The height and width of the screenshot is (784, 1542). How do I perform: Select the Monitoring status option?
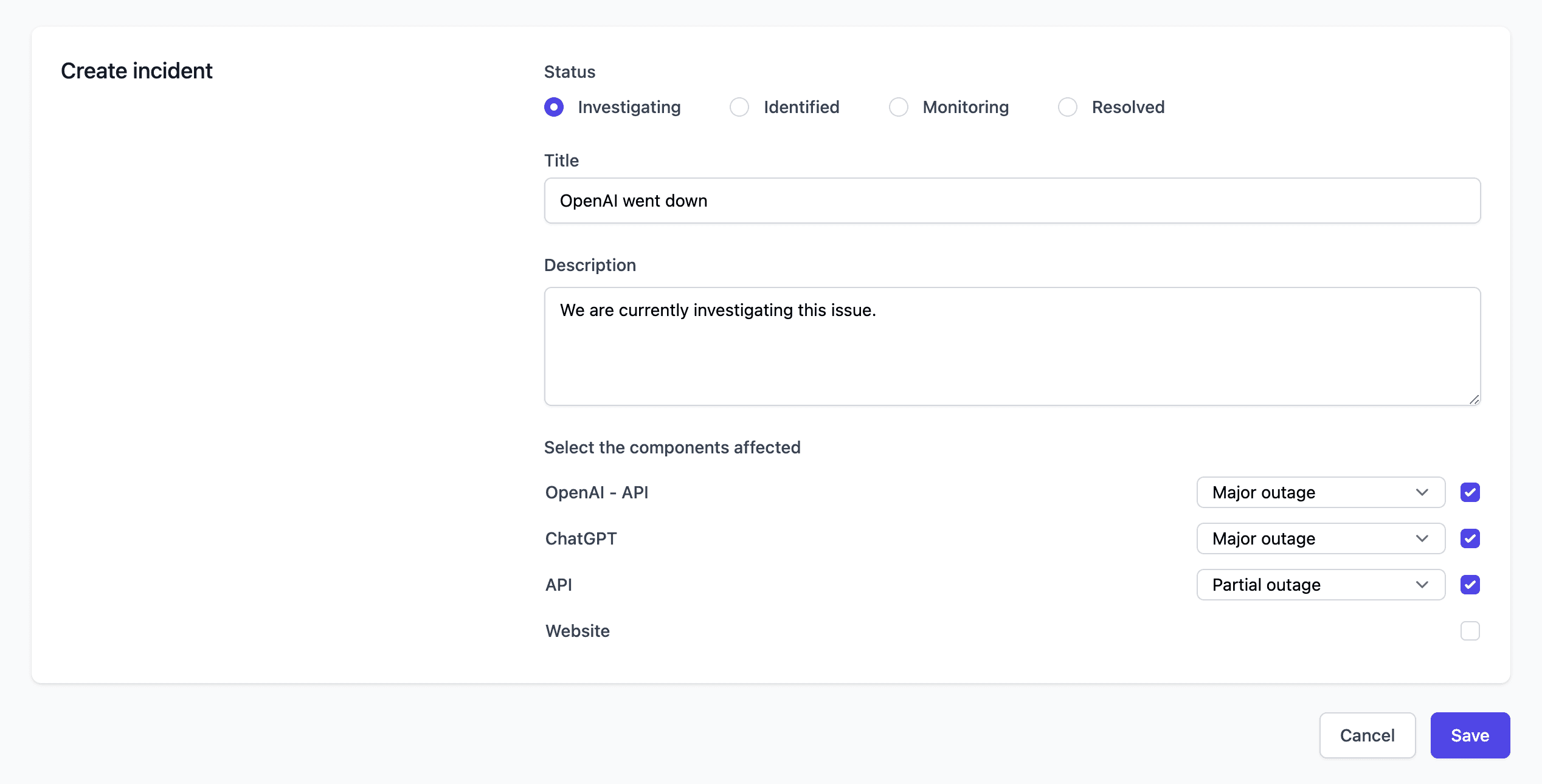pos(899,107)
